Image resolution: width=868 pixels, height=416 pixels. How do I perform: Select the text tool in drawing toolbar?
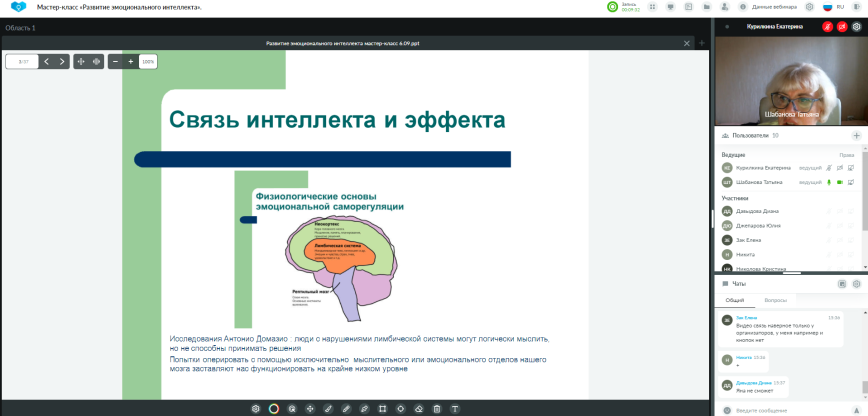pos(455,408)
